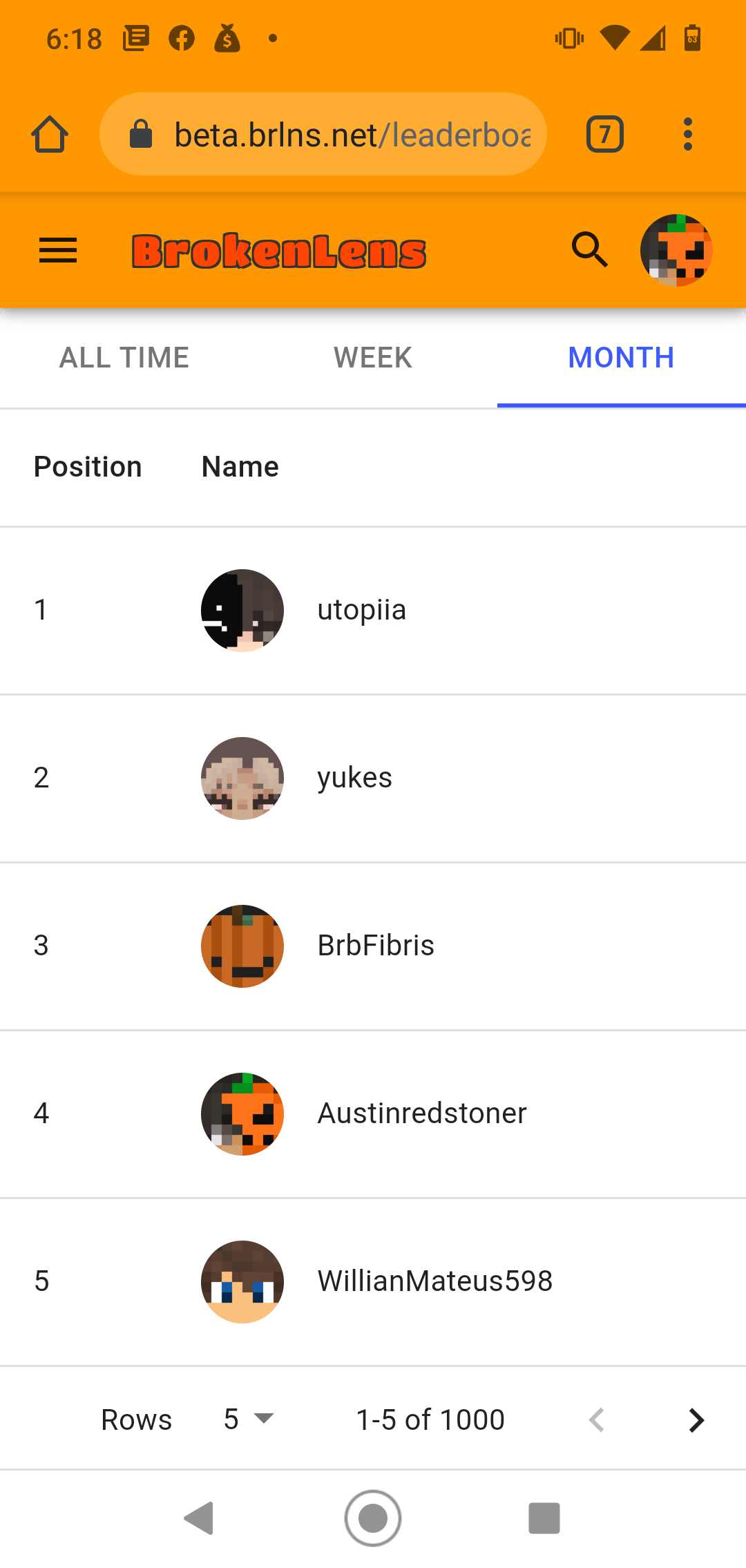Click the BrokenLens logo
The width and height of the screenshot is (746, 1568).
point(279,251)
